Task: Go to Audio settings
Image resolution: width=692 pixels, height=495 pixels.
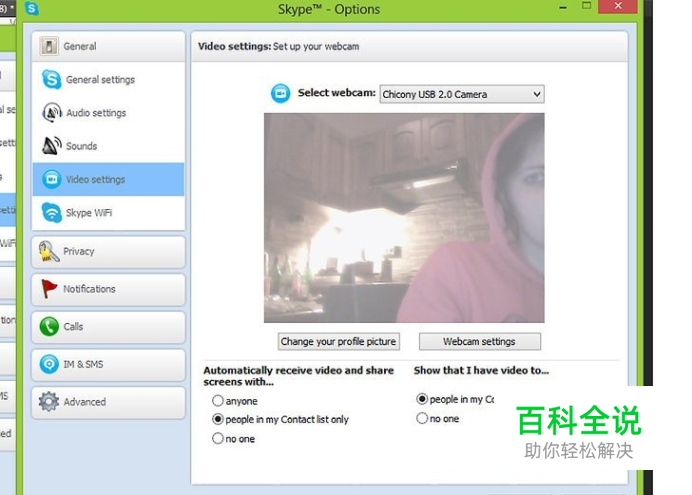Action: 109,112
